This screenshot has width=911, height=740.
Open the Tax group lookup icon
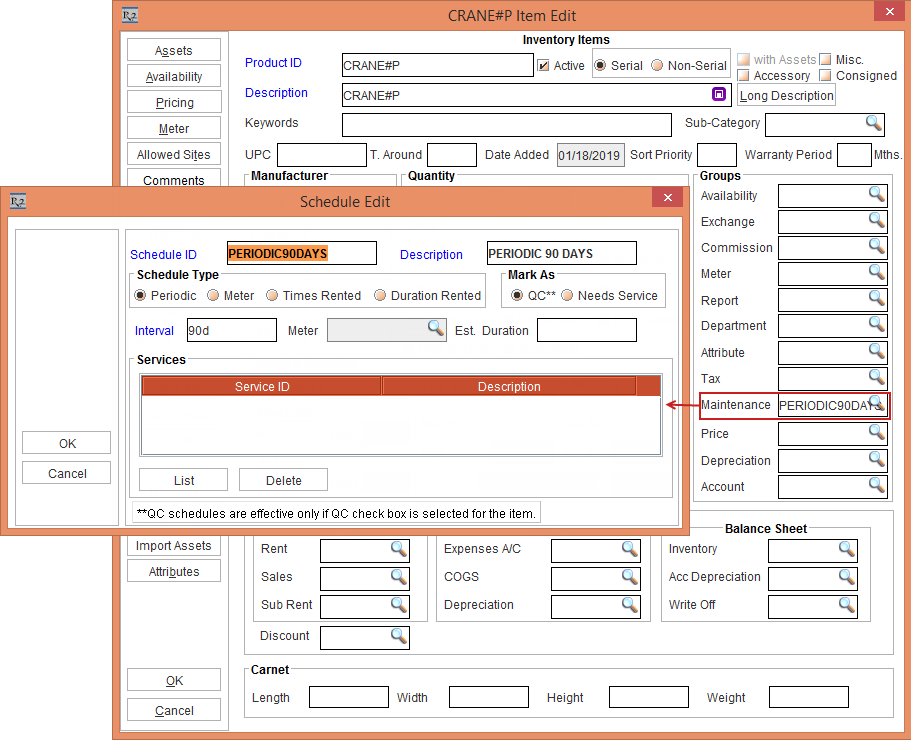(x=876, y=377)
